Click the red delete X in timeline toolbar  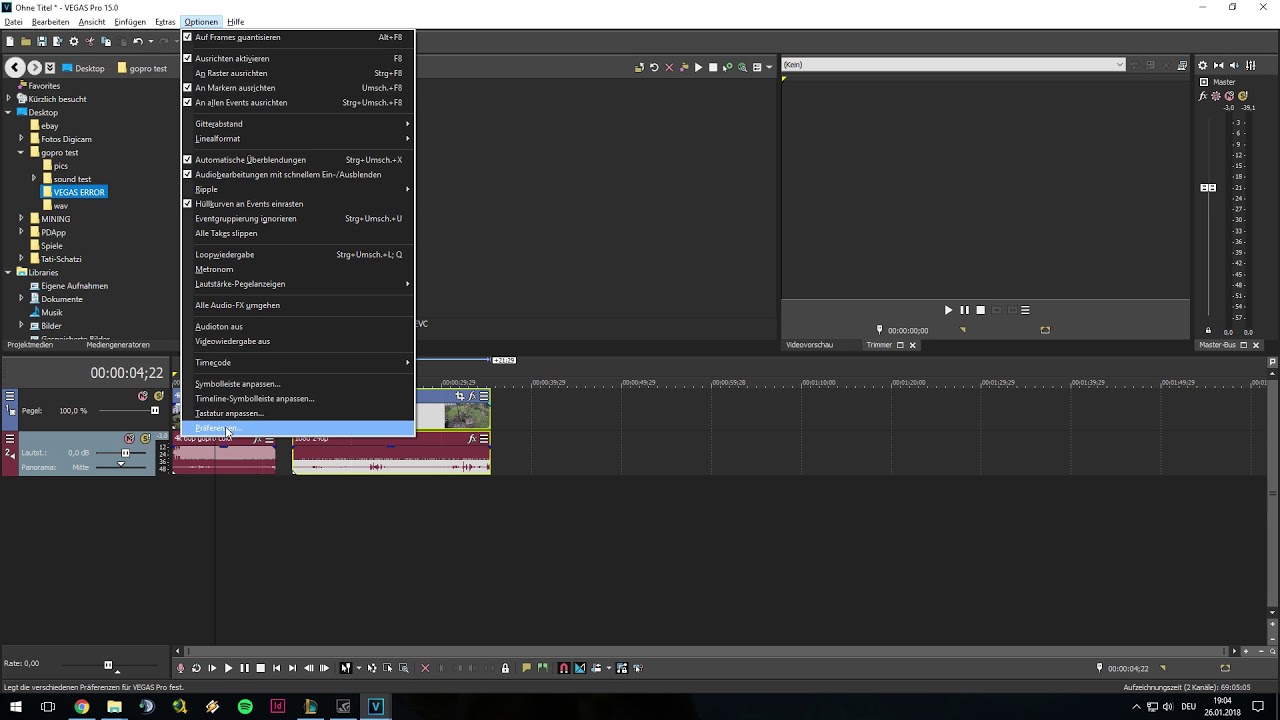tap(425, 668)
